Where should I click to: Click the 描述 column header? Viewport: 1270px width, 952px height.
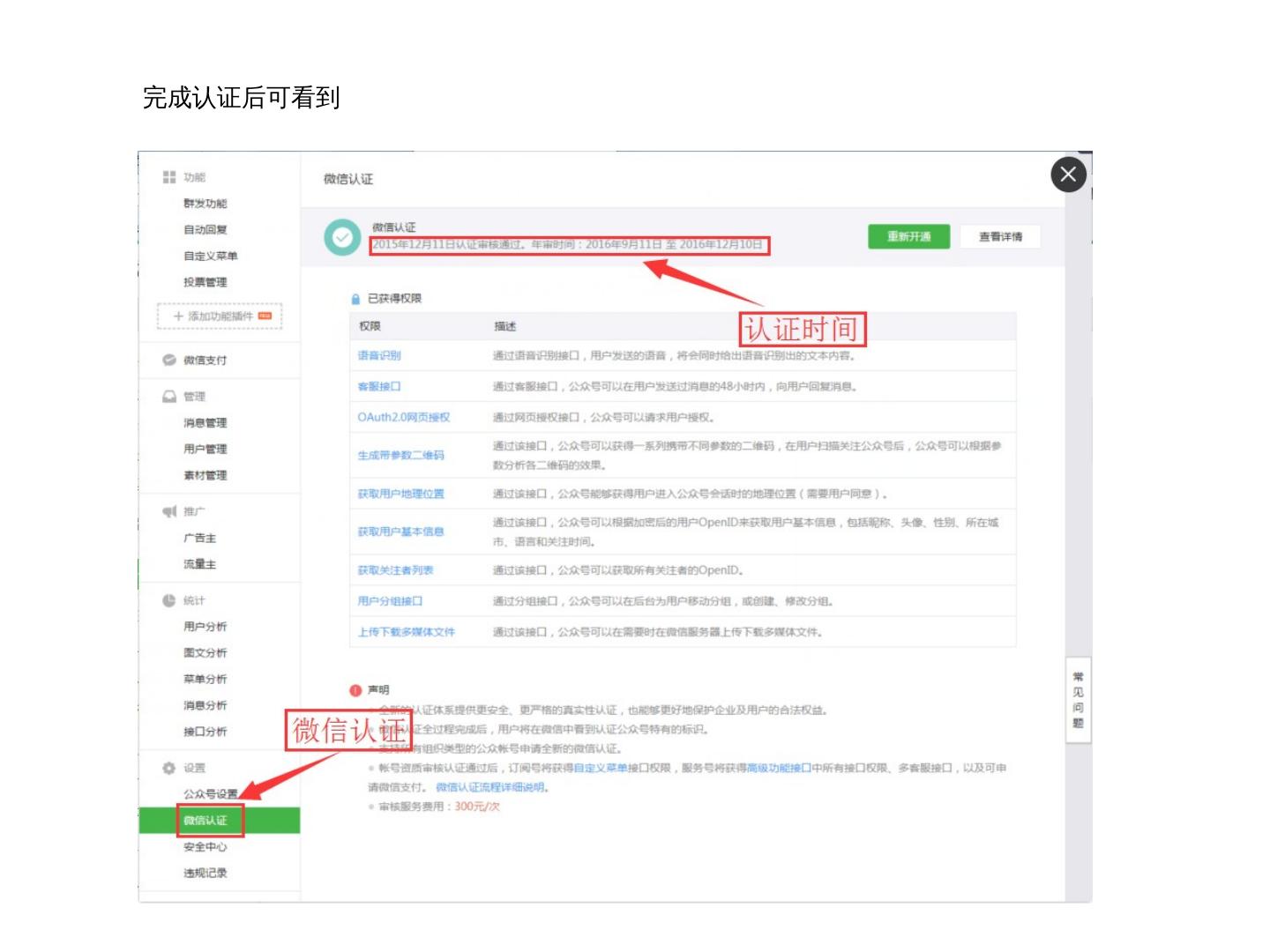(505, 326)
